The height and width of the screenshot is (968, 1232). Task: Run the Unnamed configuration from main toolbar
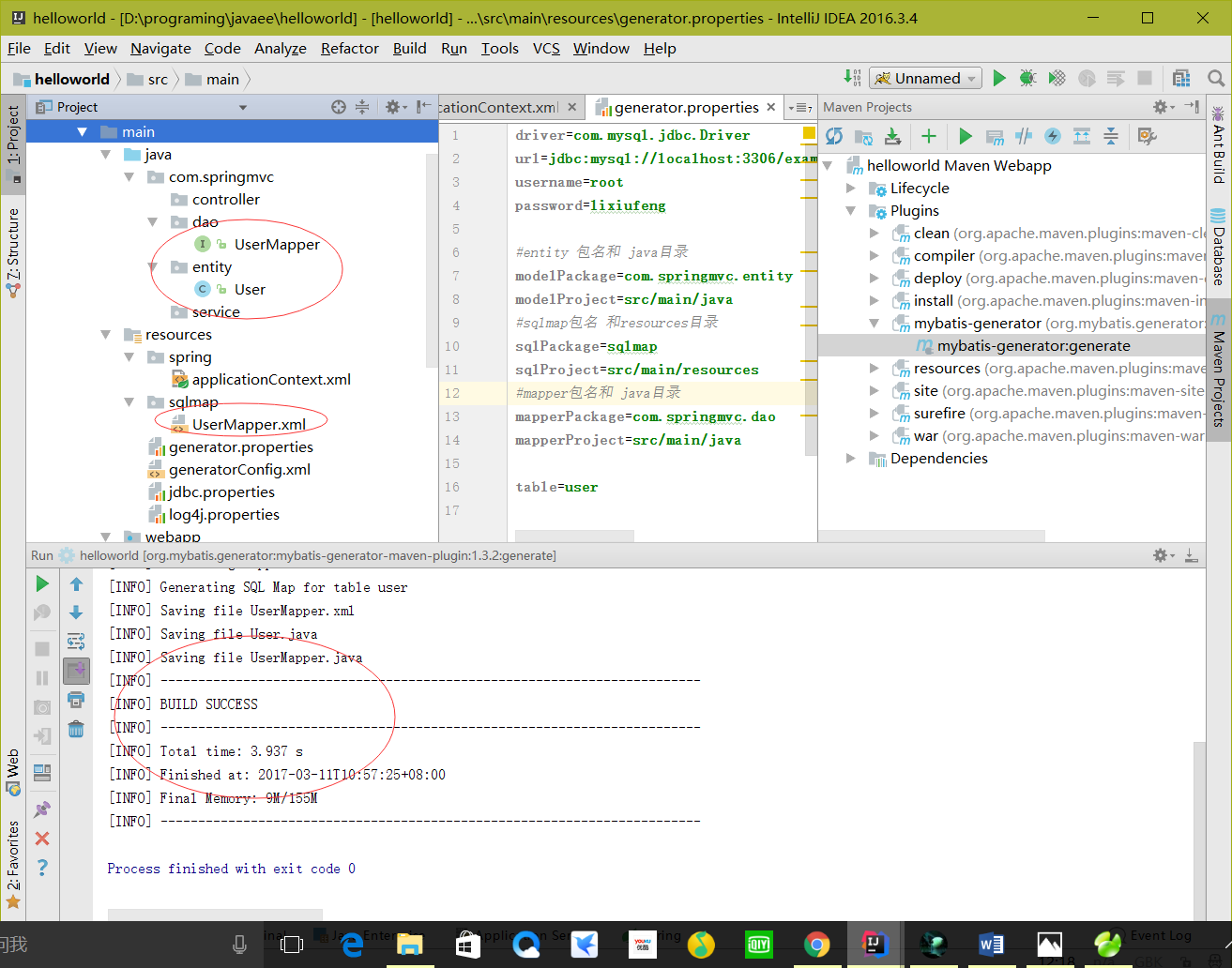click(999, 79)
